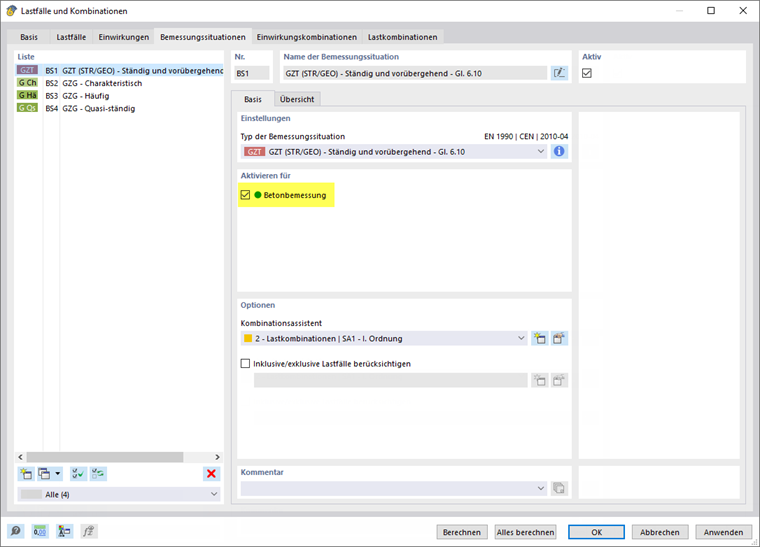Click disabled inclusive/exclusive load case field
760x547 pixels.
[391, 380]
